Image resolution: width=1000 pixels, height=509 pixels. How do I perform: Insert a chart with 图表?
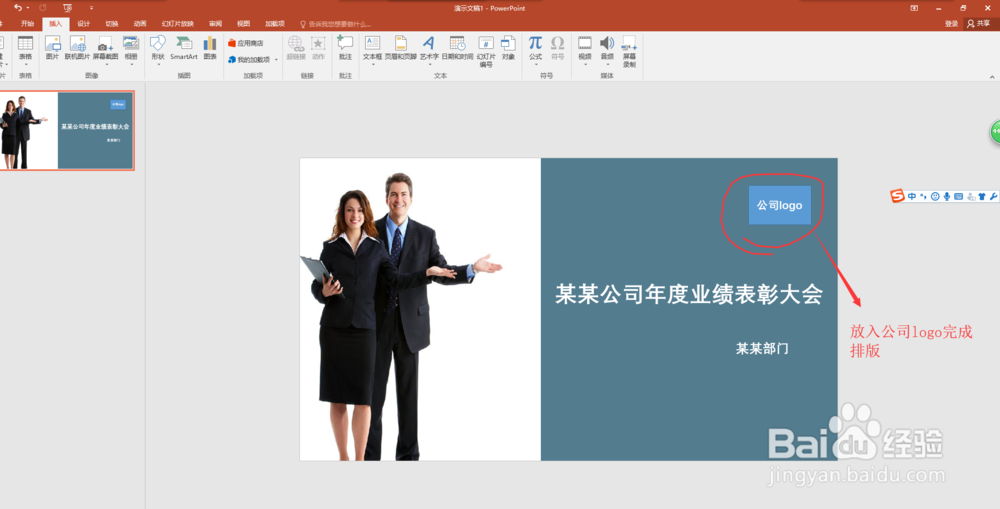tap(210, 48)
